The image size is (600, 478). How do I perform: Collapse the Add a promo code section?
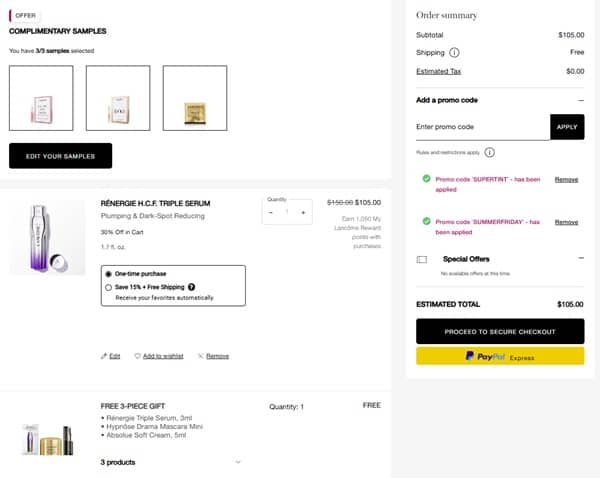[x=581, y=100]
